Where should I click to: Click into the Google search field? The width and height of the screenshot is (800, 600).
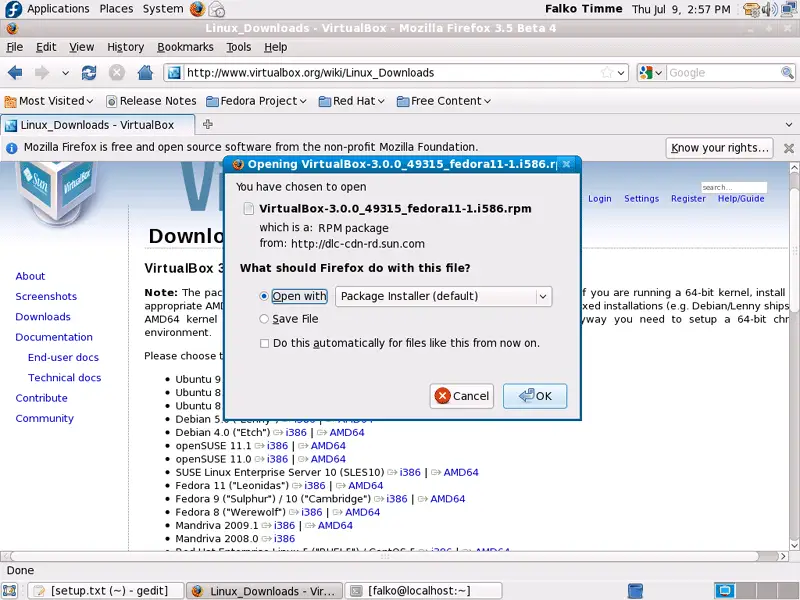[x=723, y=73]
